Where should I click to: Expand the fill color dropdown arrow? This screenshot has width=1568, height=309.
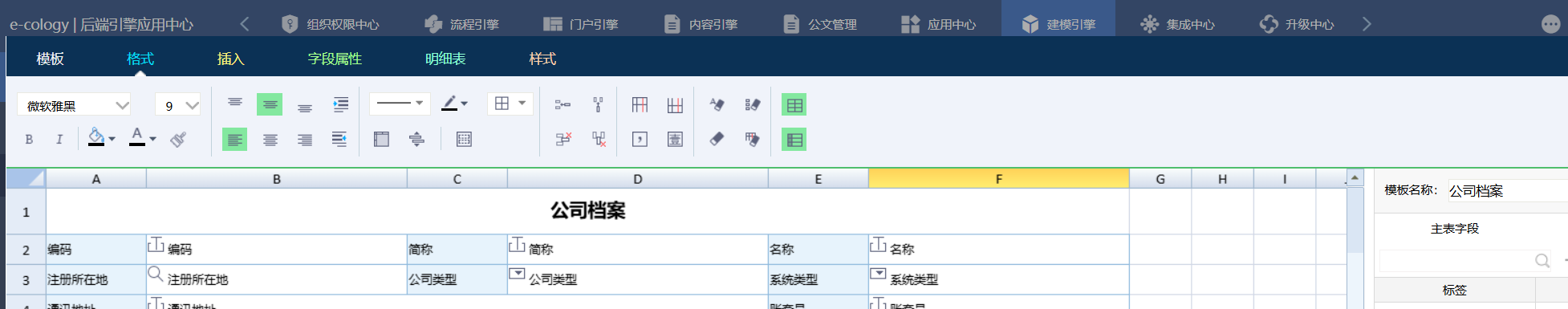point(112,140)
